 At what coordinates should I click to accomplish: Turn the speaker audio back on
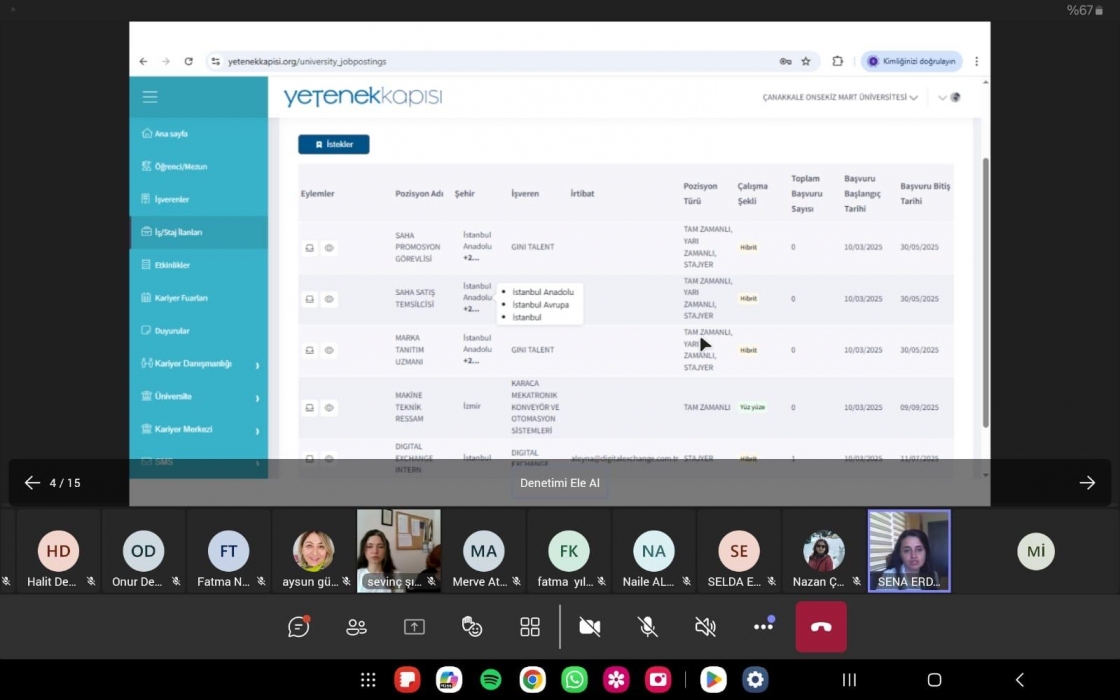coord(705,627)
